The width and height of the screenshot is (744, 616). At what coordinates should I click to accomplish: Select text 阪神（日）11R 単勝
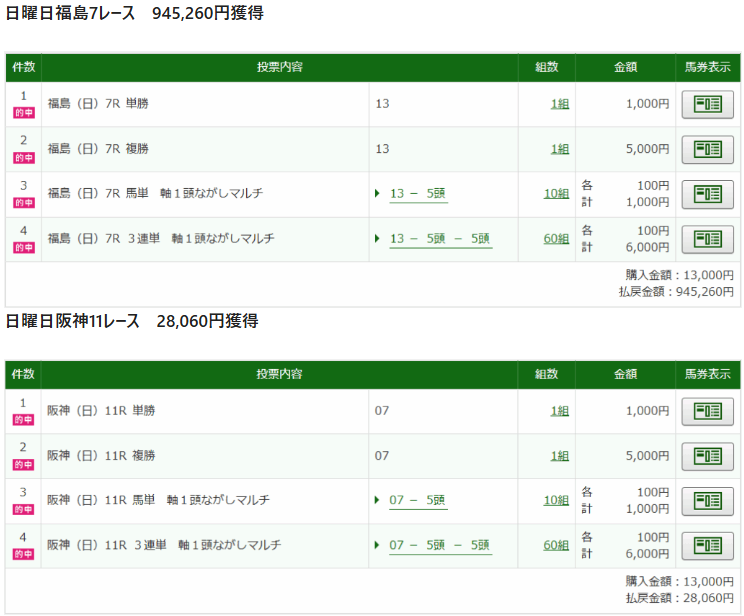click(x=101, y=411)
